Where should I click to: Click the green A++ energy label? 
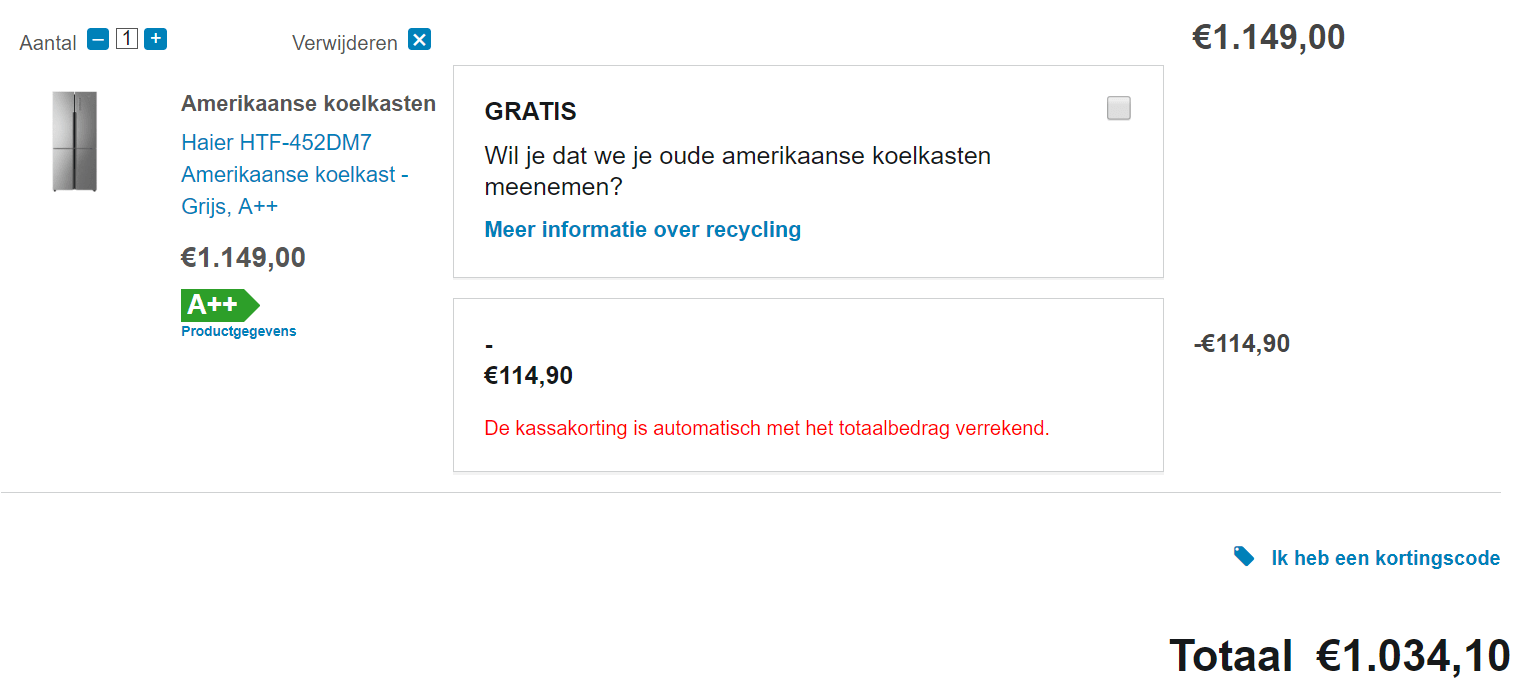click(220, 305)
